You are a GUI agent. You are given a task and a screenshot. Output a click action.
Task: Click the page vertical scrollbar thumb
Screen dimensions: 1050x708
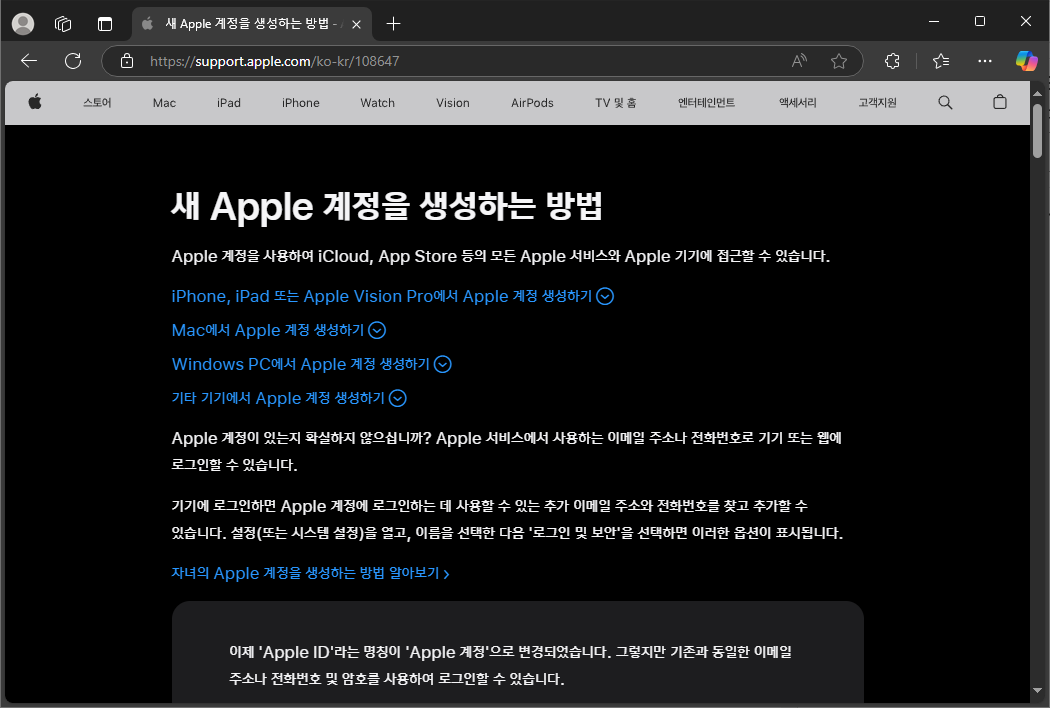click(x=1037, y=131)
